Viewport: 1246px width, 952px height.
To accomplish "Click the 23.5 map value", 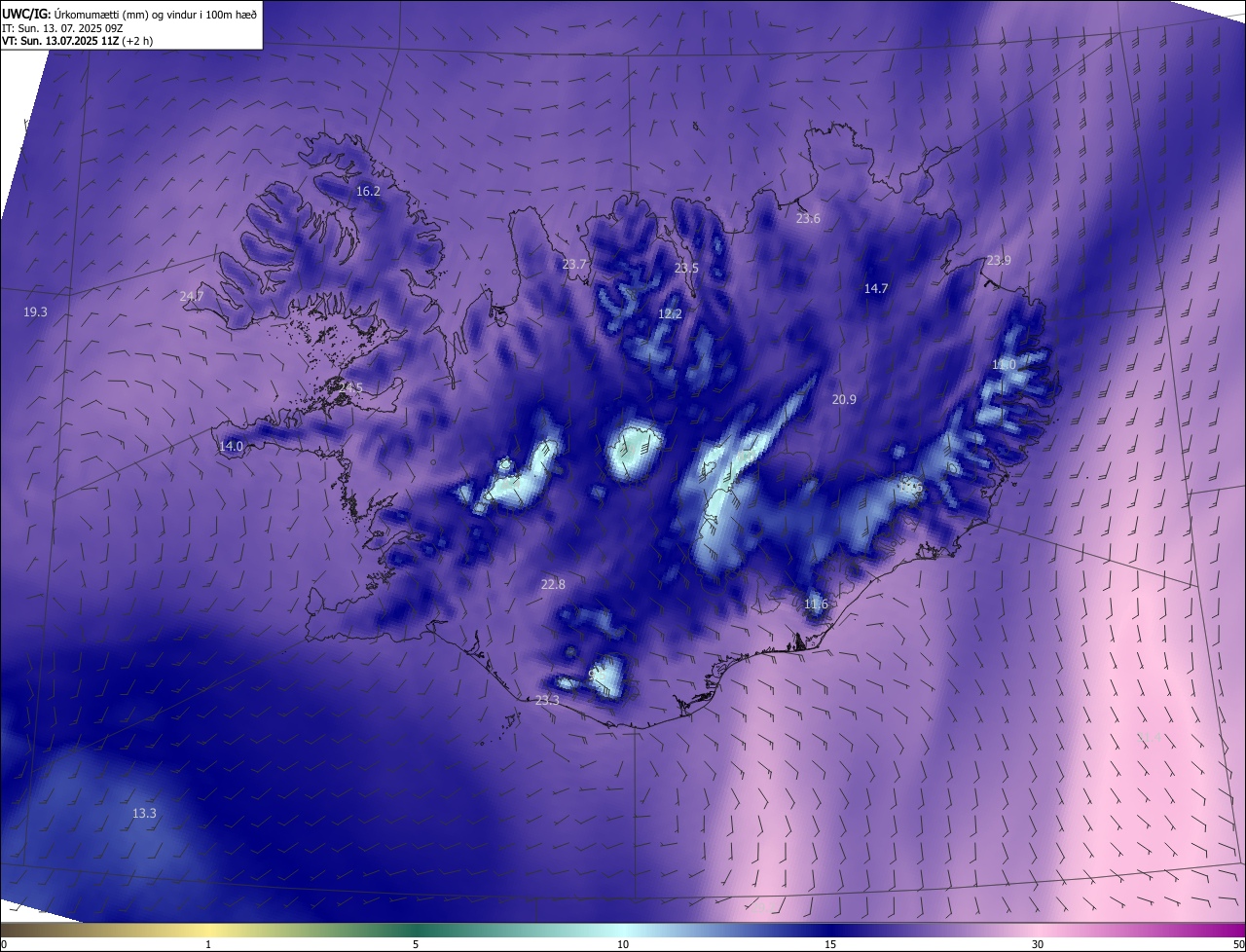I will (x=686, y=268).
